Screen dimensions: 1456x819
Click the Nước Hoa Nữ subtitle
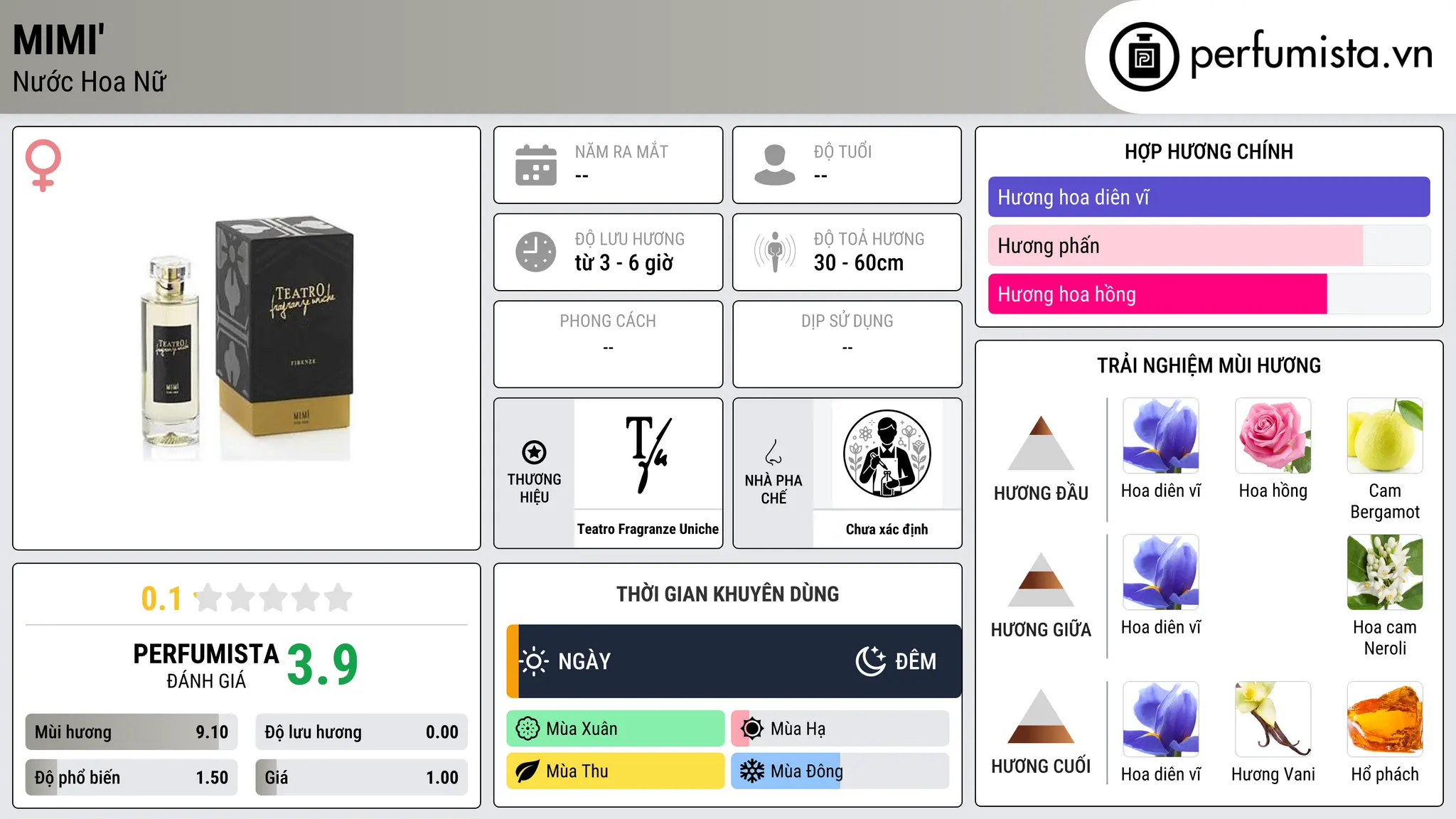click(x=90, y=82)
